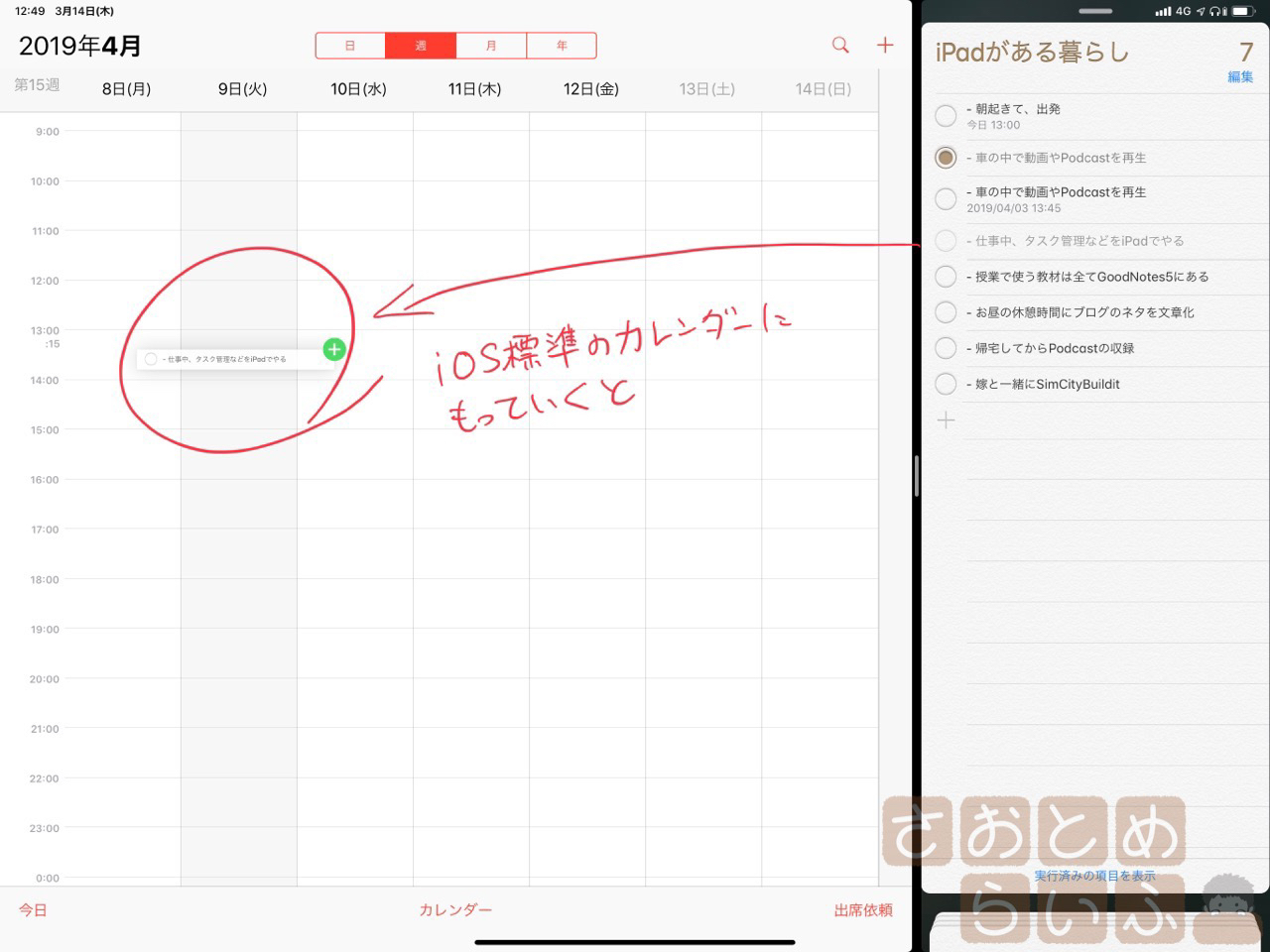Open 授業で使う教材は全てGoodNotes5にある reminder text
This screenshot has width=1270, height=952.
tap(1087, 277)
